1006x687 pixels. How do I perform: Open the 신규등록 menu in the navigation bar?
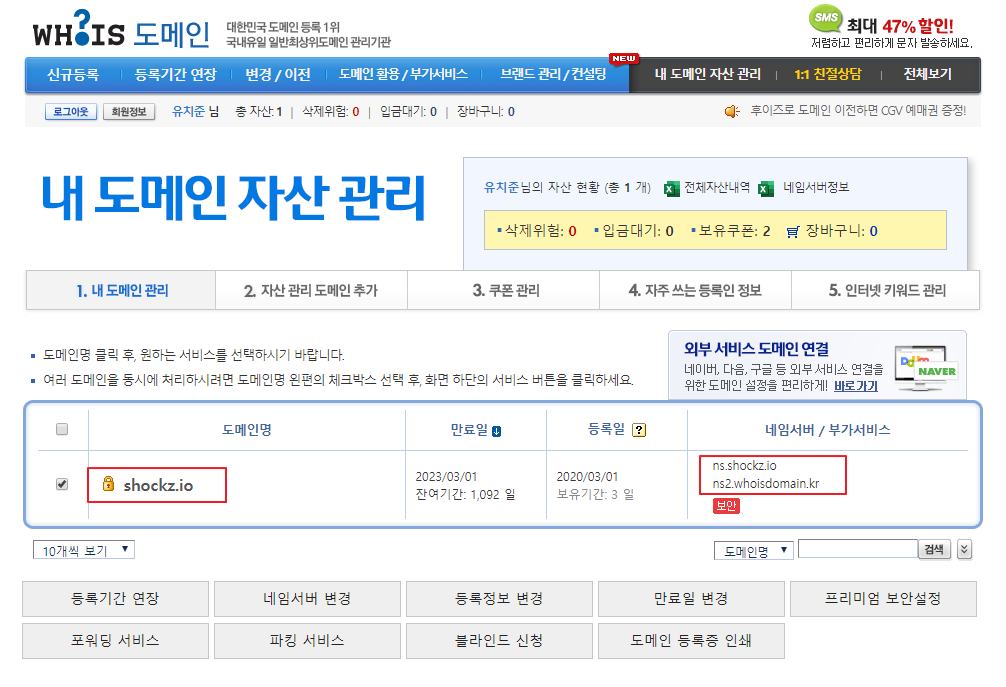[73, 74]
